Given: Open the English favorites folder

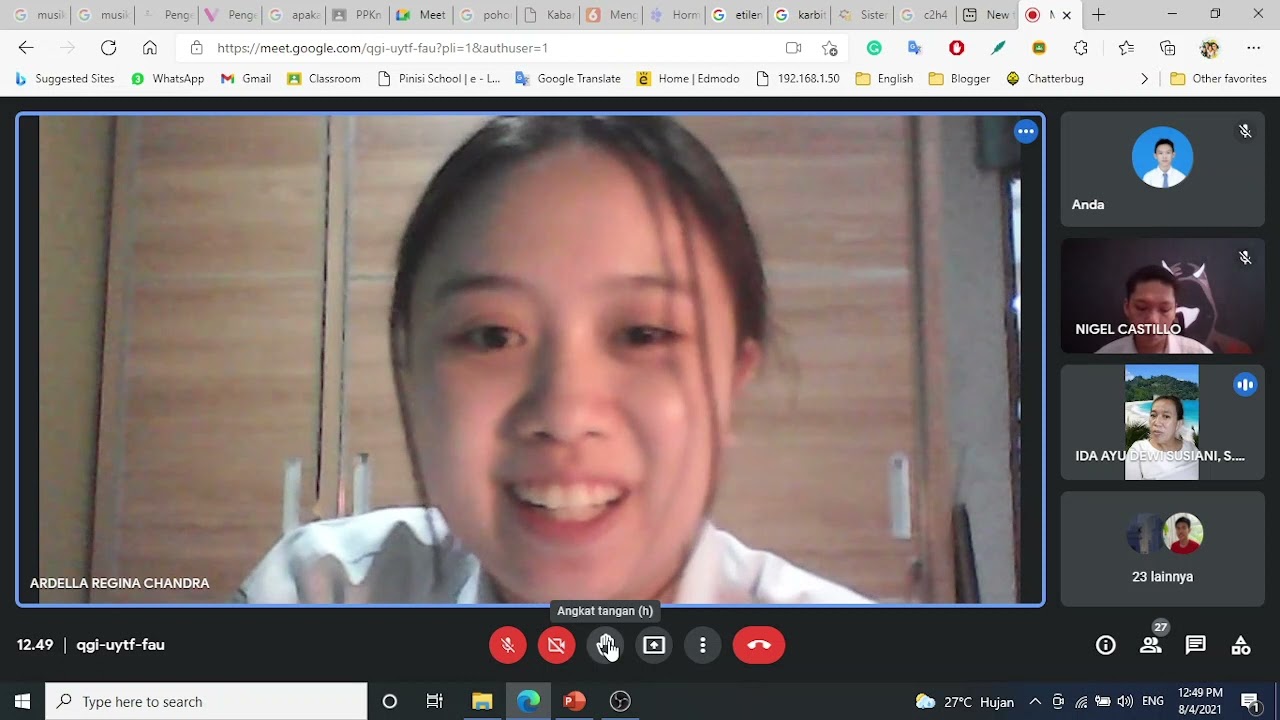Looking at the screenshot, I should [x=884, y=78].
